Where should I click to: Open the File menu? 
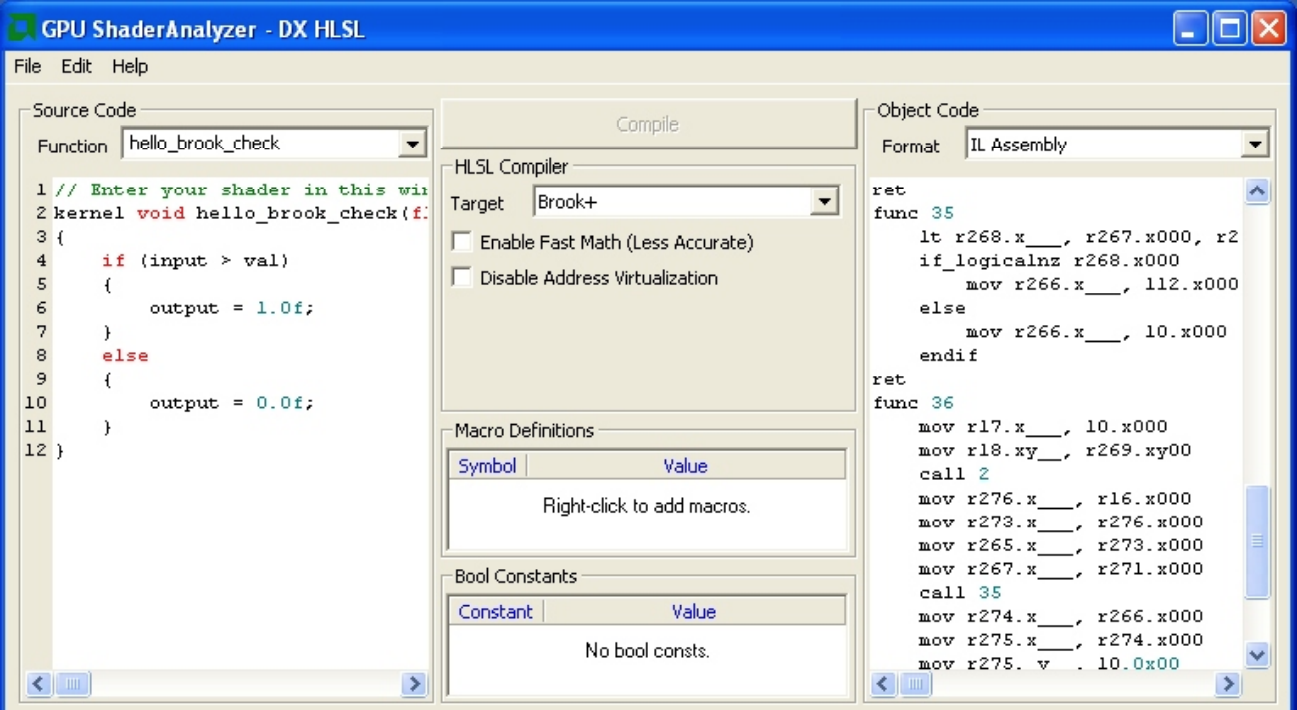point(27,66)
